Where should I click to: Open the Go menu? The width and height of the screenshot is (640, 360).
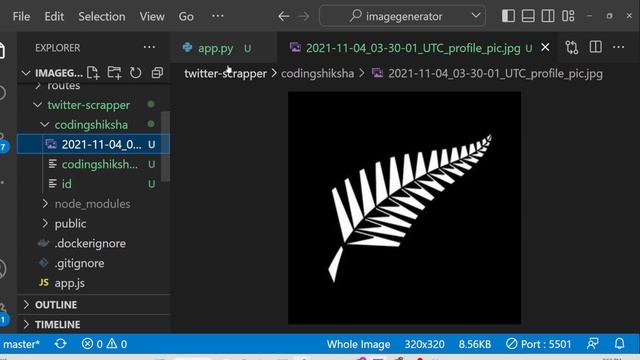coord(186,16)
